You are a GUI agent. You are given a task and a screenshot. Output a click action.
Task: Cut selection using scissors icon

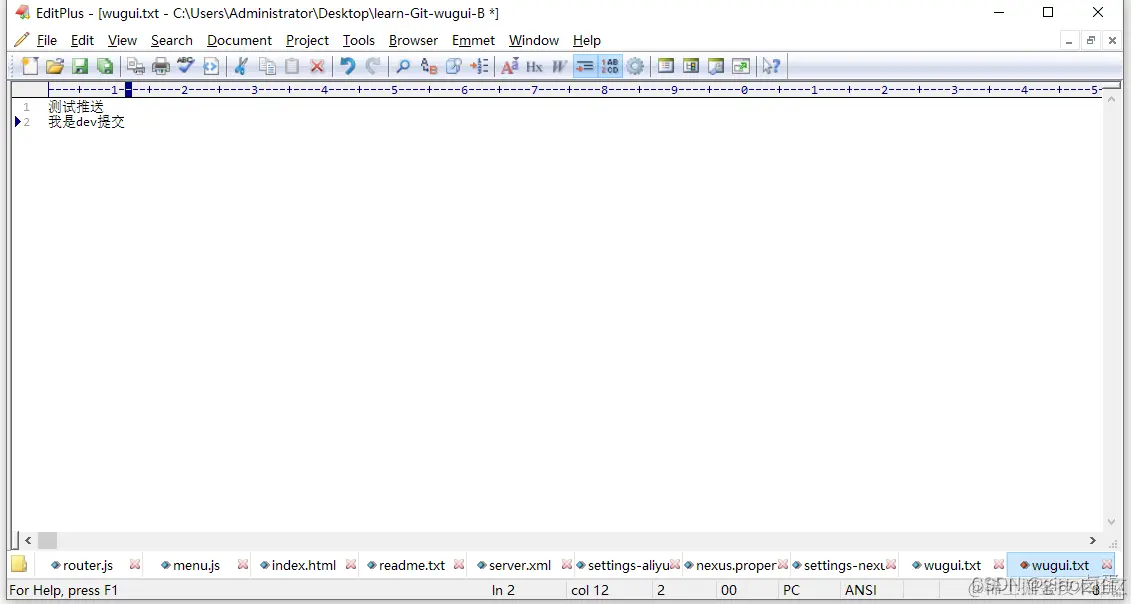point(242,67)
